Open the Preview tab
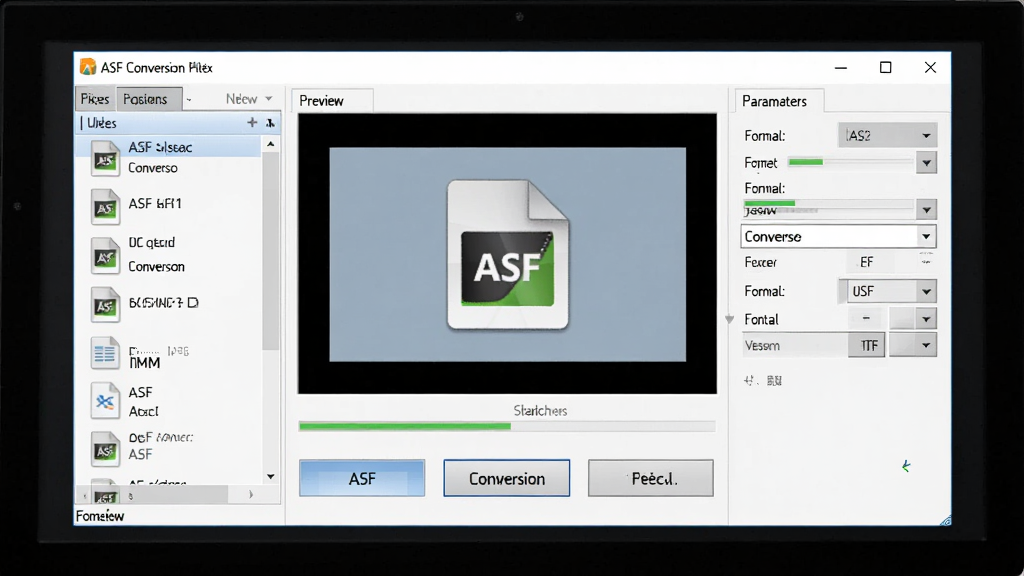 pos(332,101)
